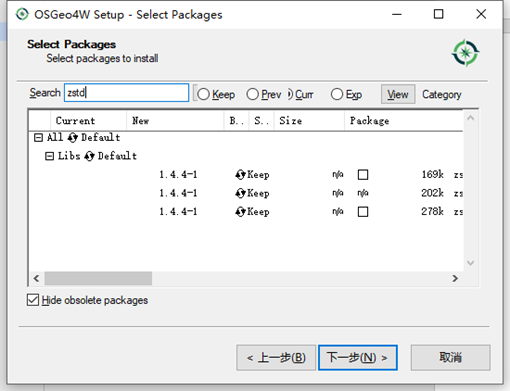
Task: Collapse the Libs category tree node
Action: [49, 156]
